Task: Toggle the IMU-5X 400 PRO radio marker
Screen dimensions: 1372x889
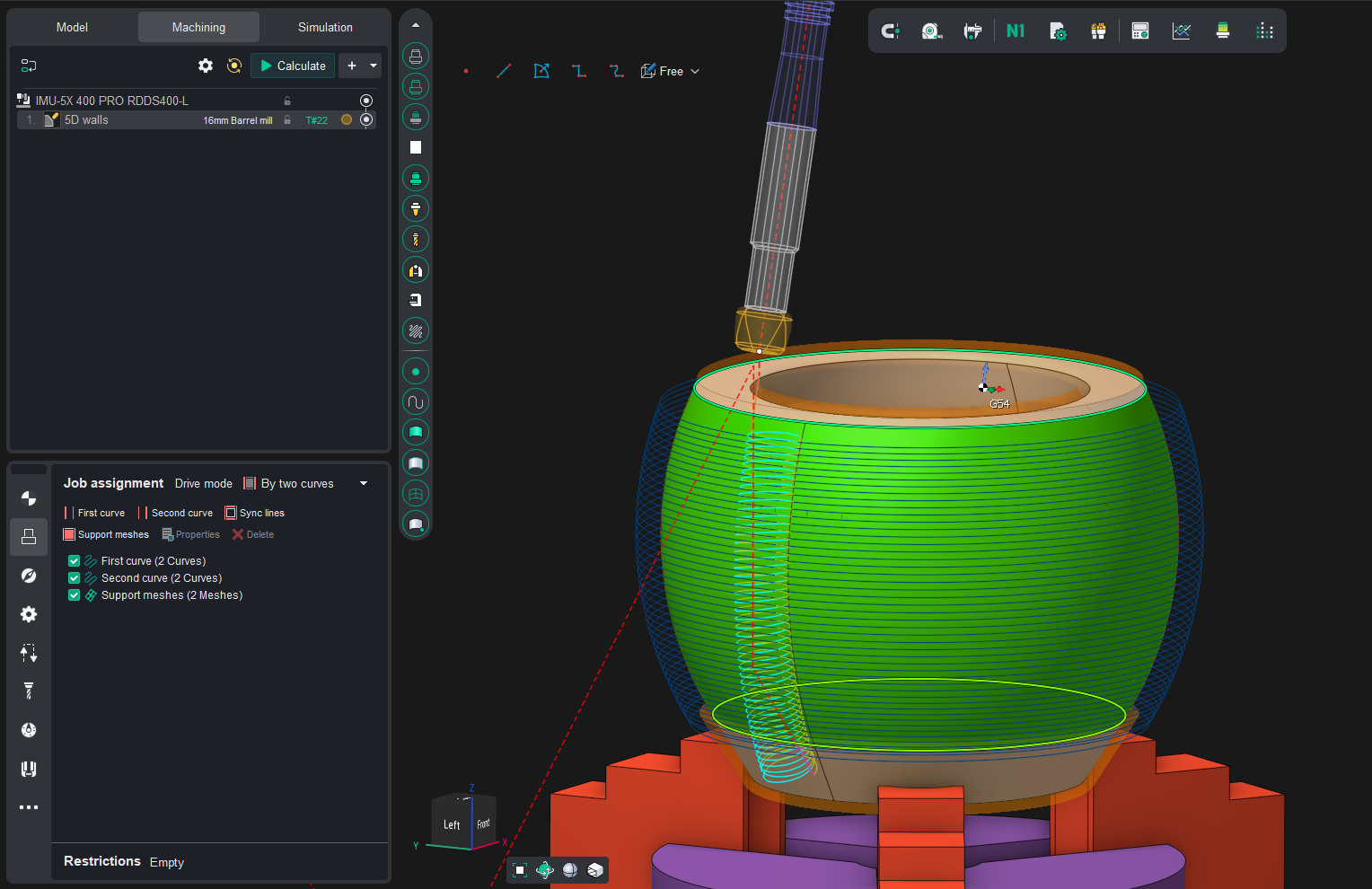Action: pyautogui.click(x=366, y=101)
